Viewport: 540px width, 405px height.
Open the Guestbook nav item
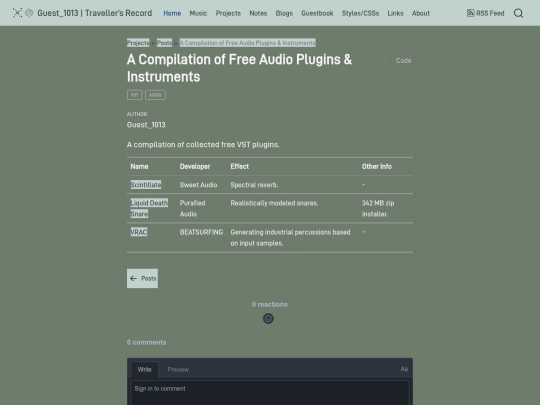pyautogui.click(x=317, y=13)
